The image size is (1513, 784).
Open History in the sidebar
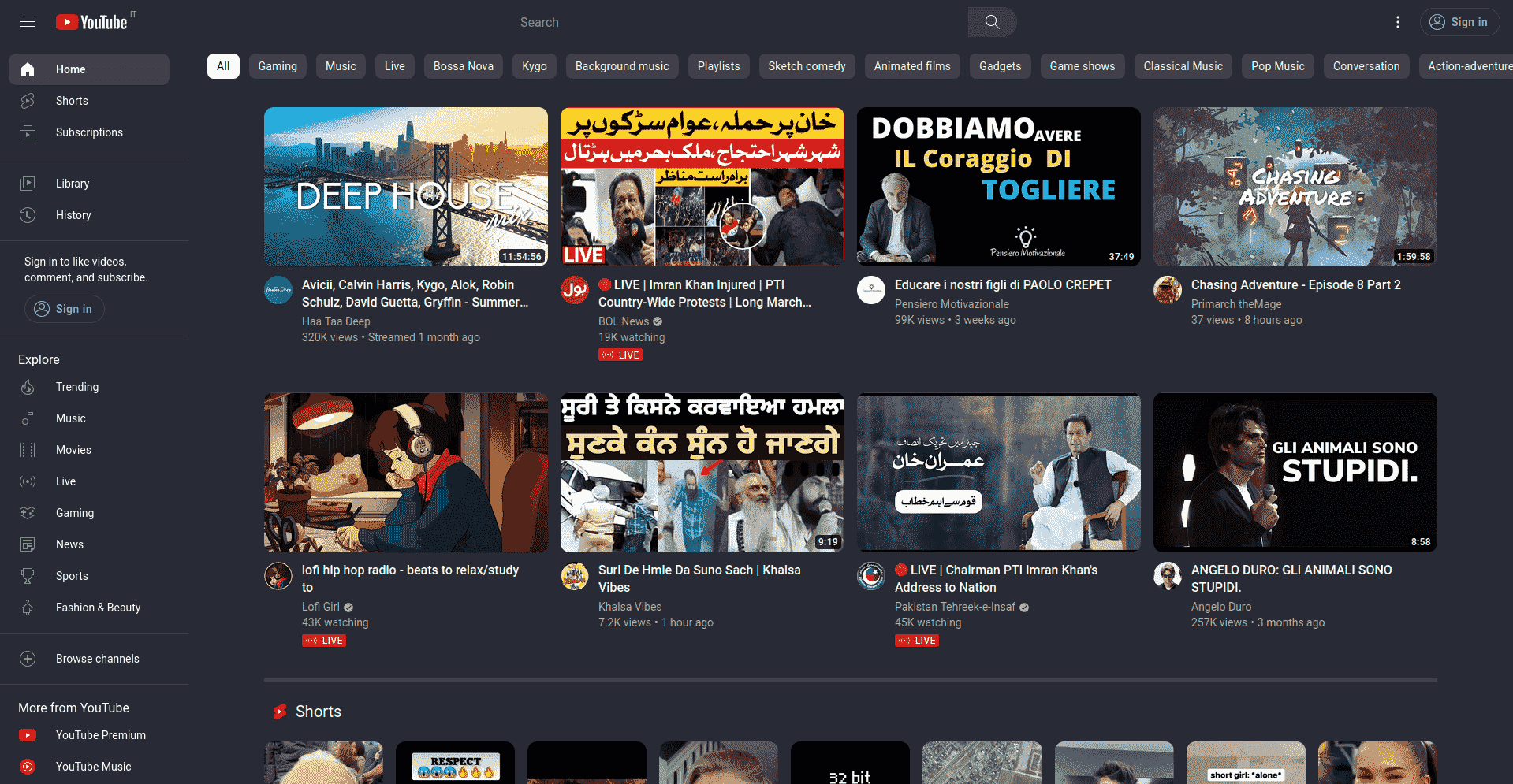(73, 215)
